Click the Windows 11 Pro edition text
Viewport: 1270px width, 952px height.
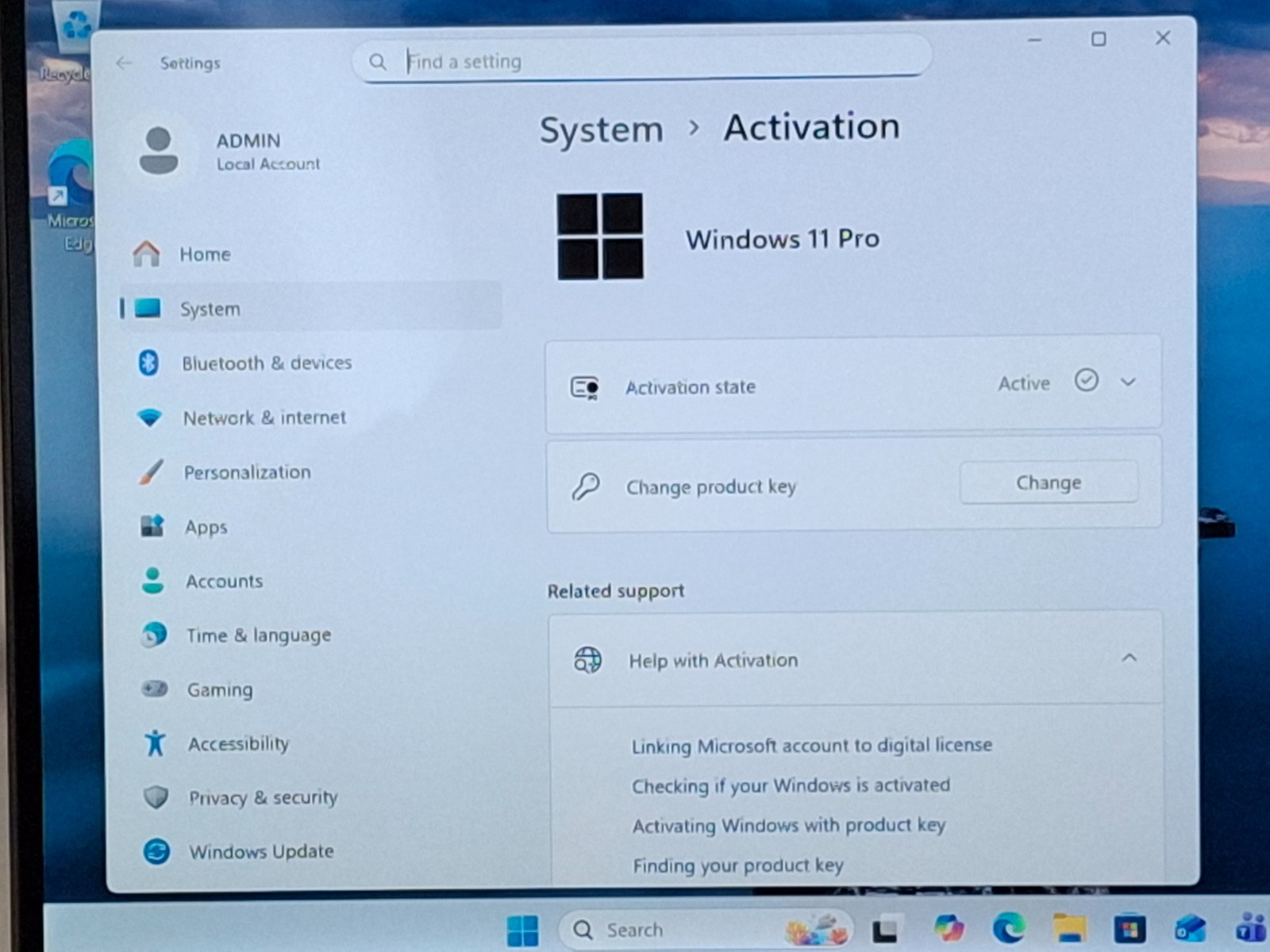point(783,239)
